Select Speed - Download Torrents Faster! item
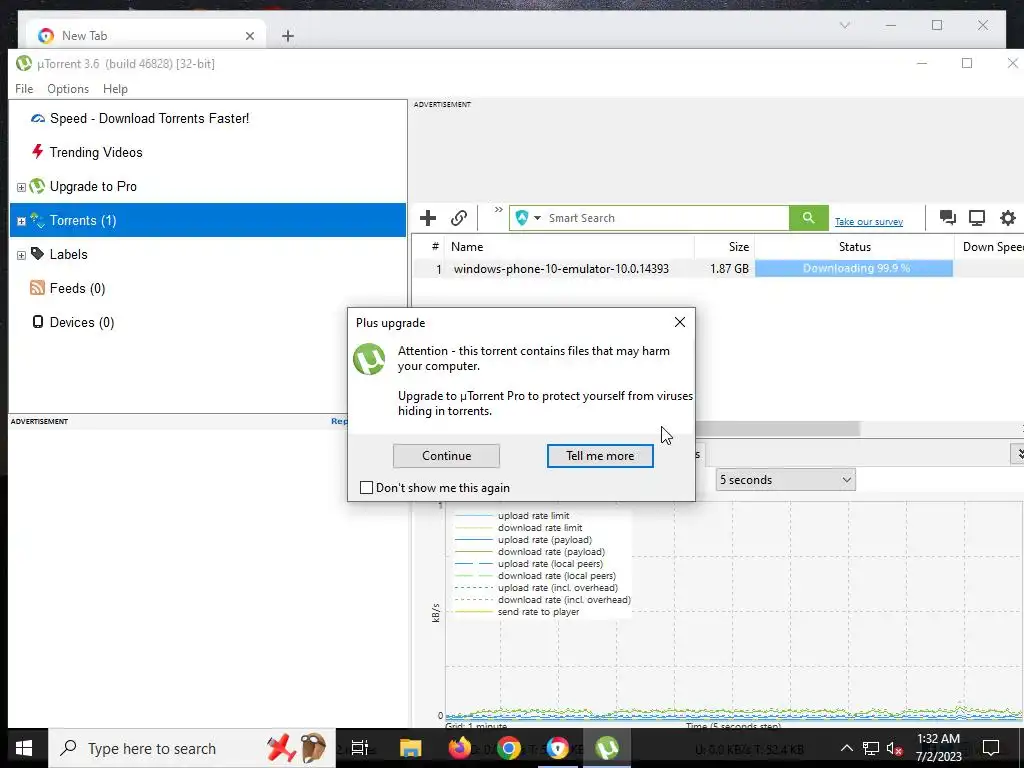The height and width of the screenshot is (768, 1024). [150, 118]
